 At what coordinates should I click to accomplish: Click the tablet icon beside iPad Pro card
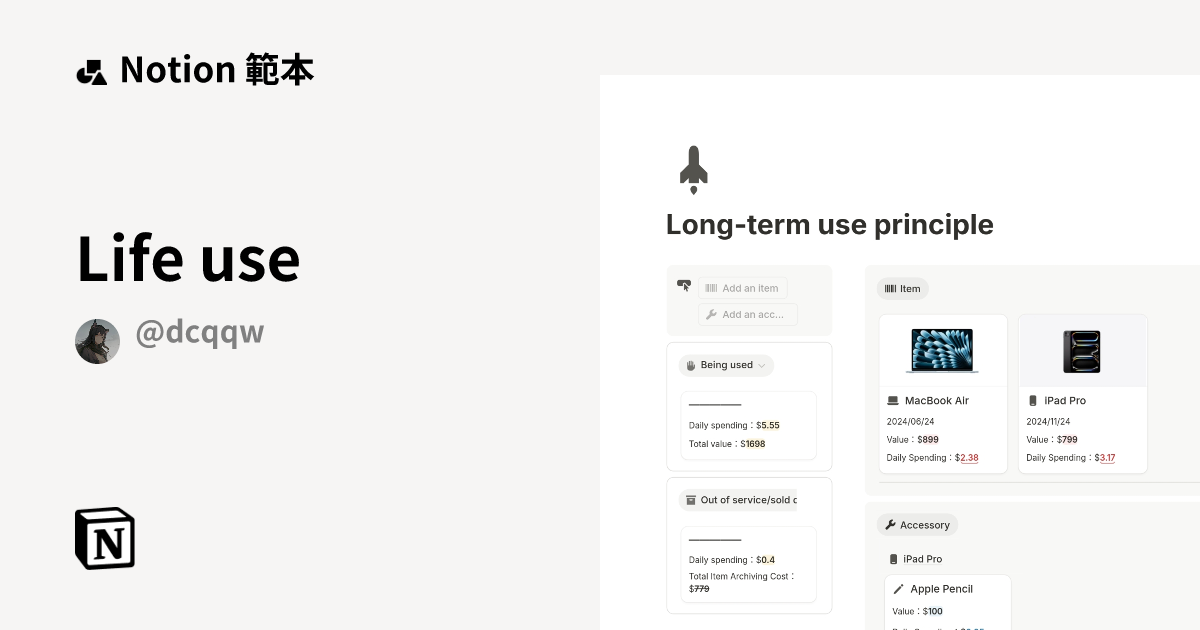coord(1033,400)
